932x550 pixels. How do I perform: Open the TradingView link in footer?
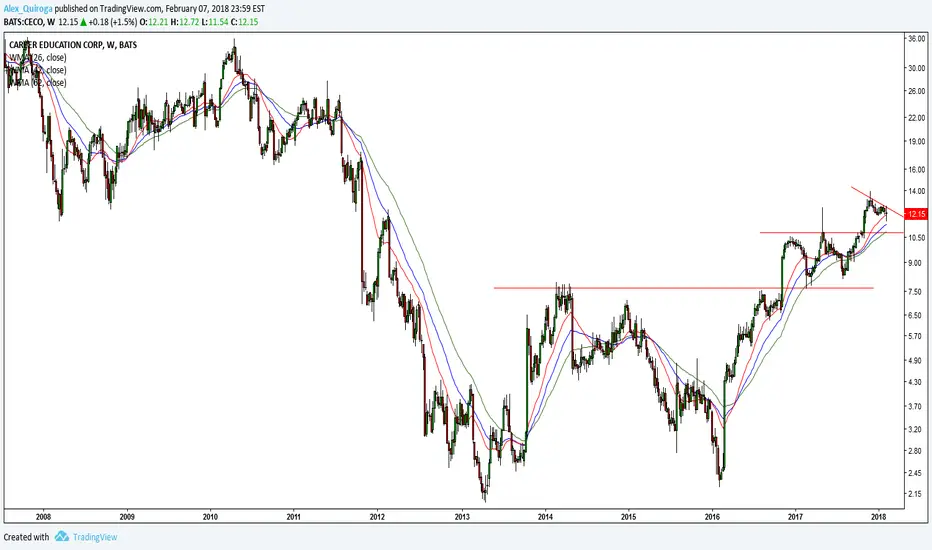click(95, 537)
